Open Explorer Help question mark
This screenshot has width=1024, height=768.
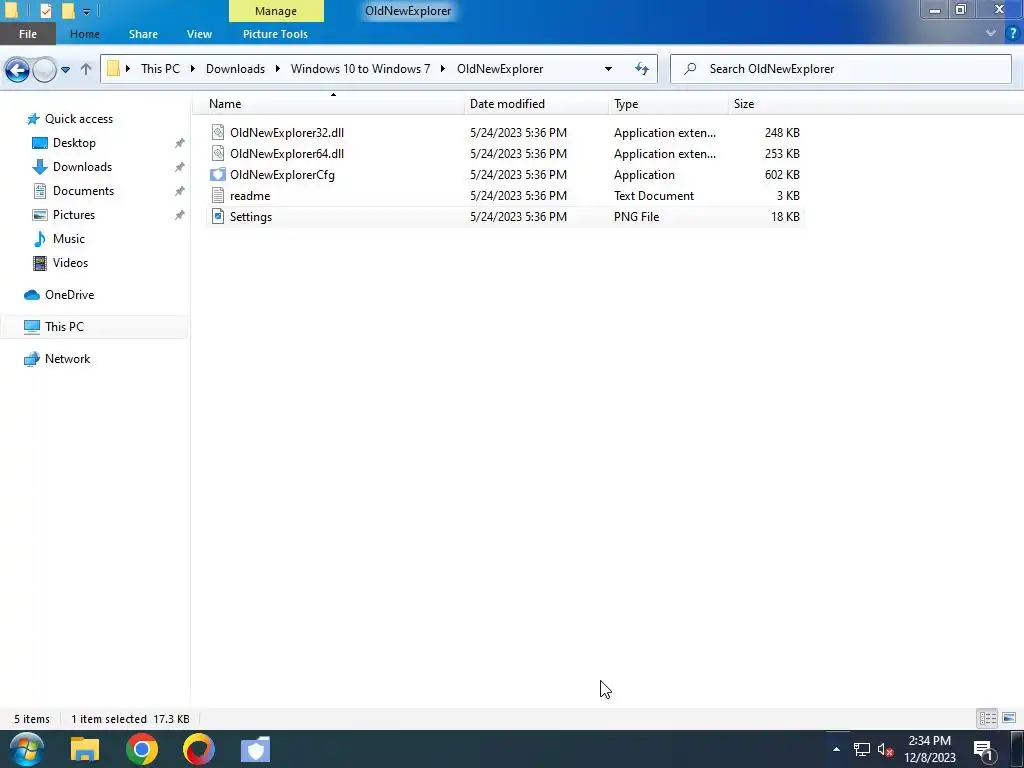(1013, 33)
